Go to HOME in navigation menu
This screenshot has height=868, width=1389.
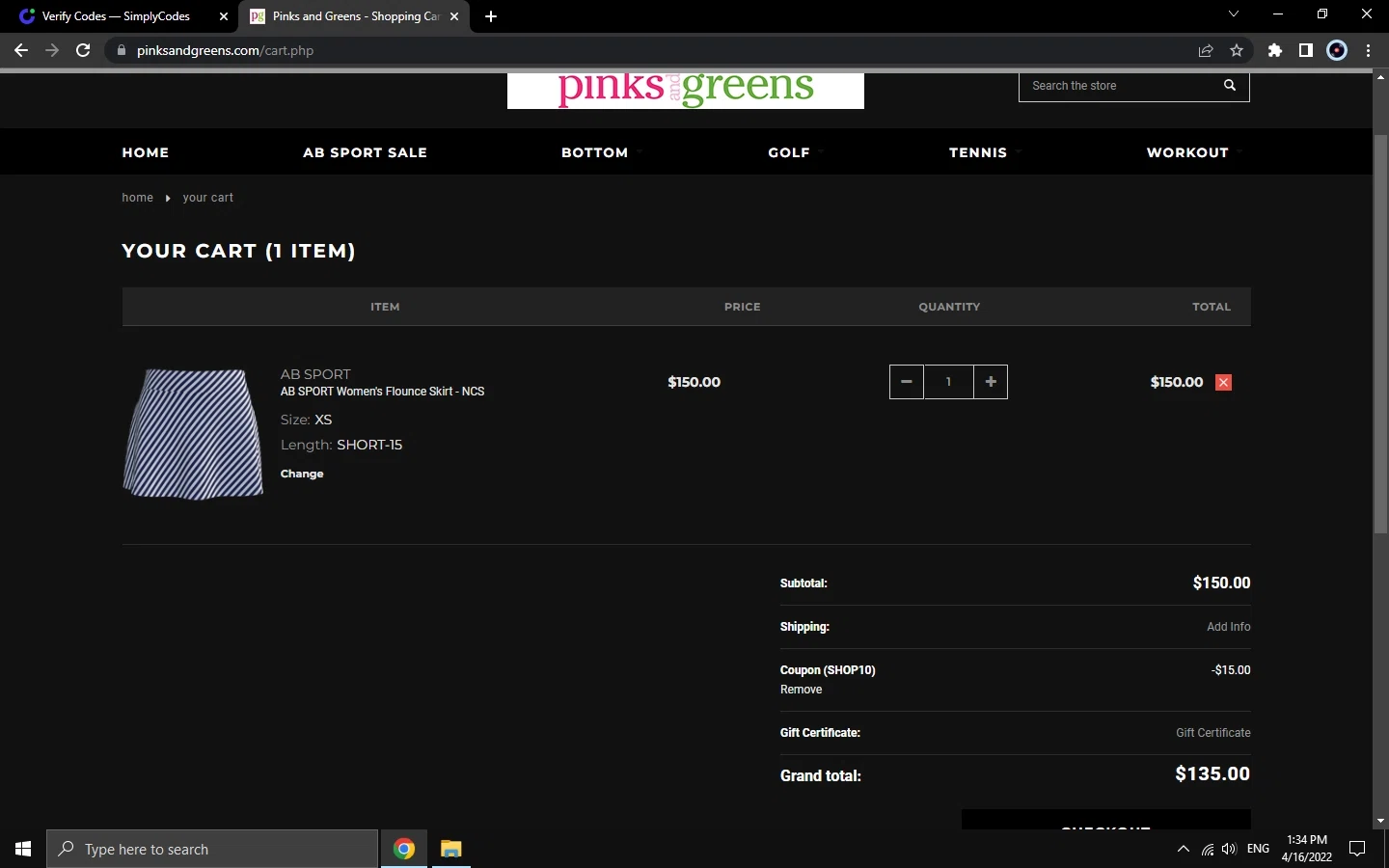click(x=146, y=152)
